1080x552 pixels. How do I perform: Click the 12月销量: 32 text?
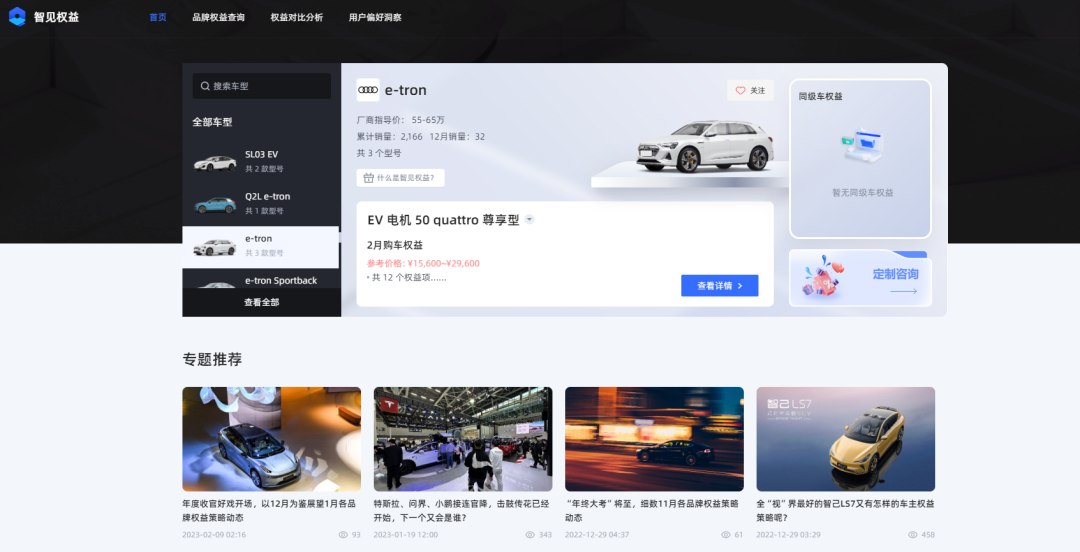(457, 136)
